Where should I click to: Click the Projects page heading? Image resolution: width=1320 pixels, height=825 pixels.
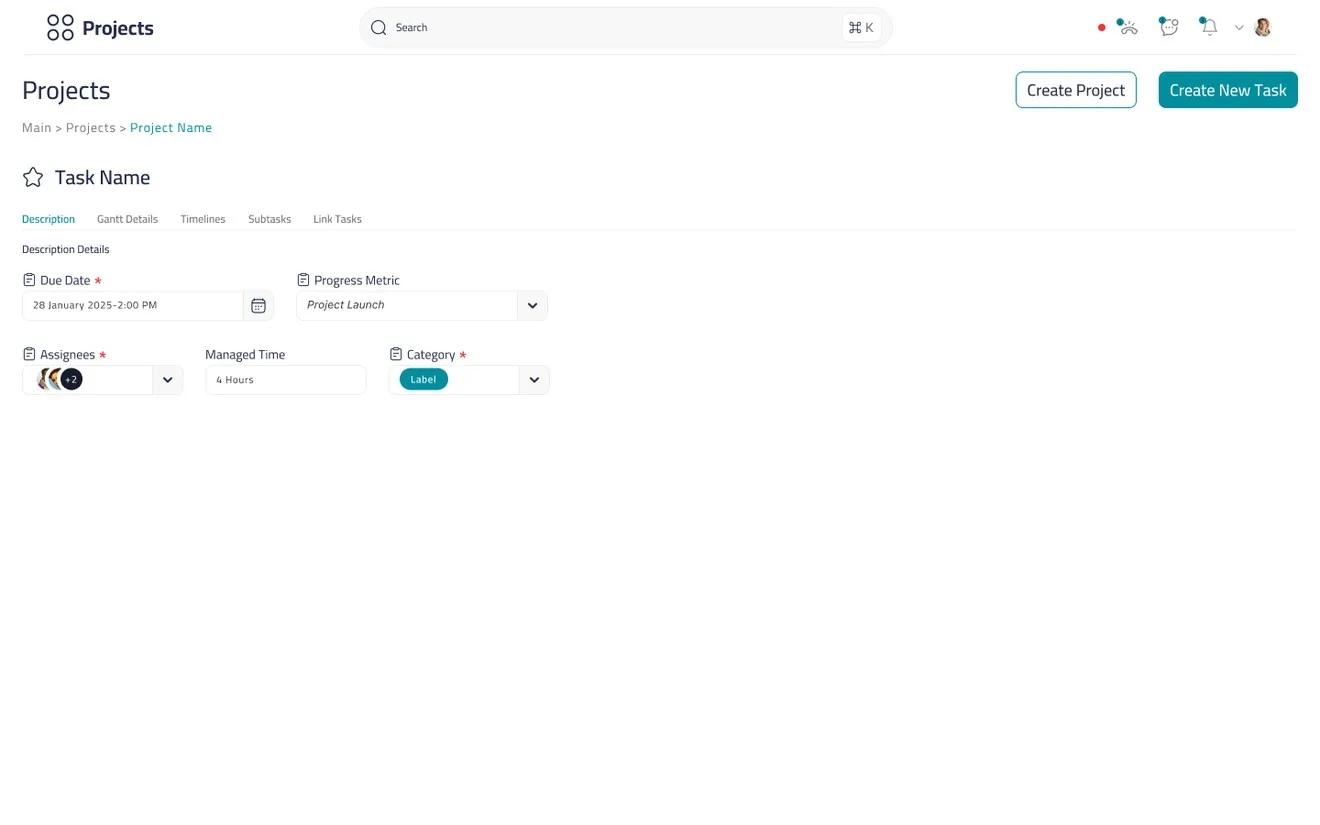point(66,90)
